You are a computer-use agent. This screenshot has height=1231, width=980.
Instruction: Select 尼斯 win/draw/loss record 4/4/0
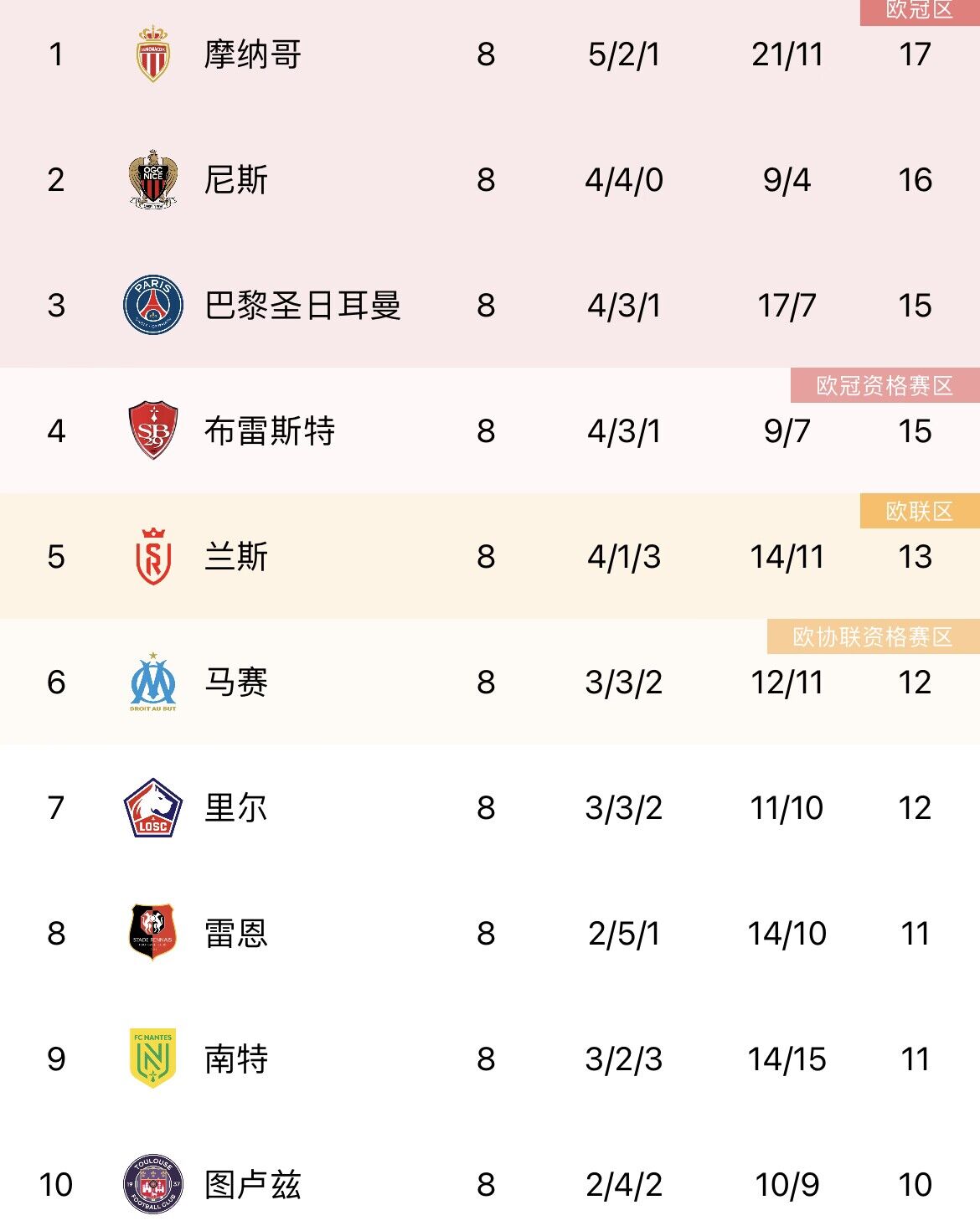(x=624, y=180)
